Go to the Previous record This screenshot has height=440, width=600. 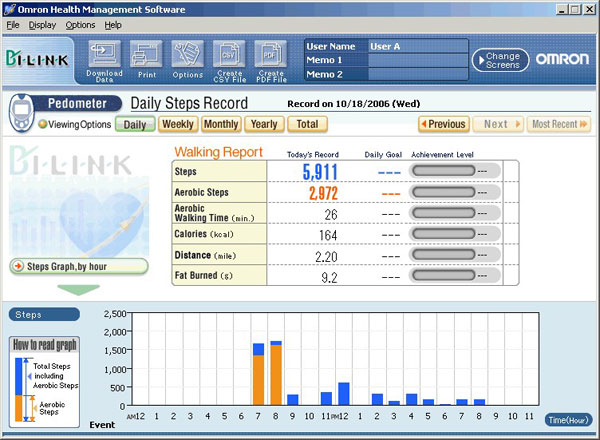pyautogui.click(x=444, y=124)
